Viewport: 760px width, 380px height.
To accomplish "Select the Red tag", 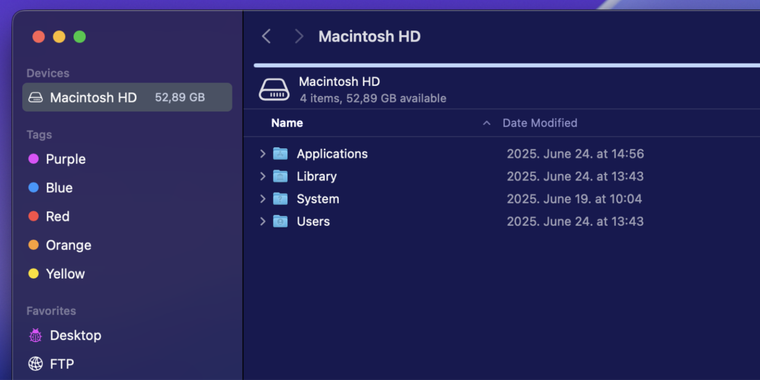I will point(49,216).
